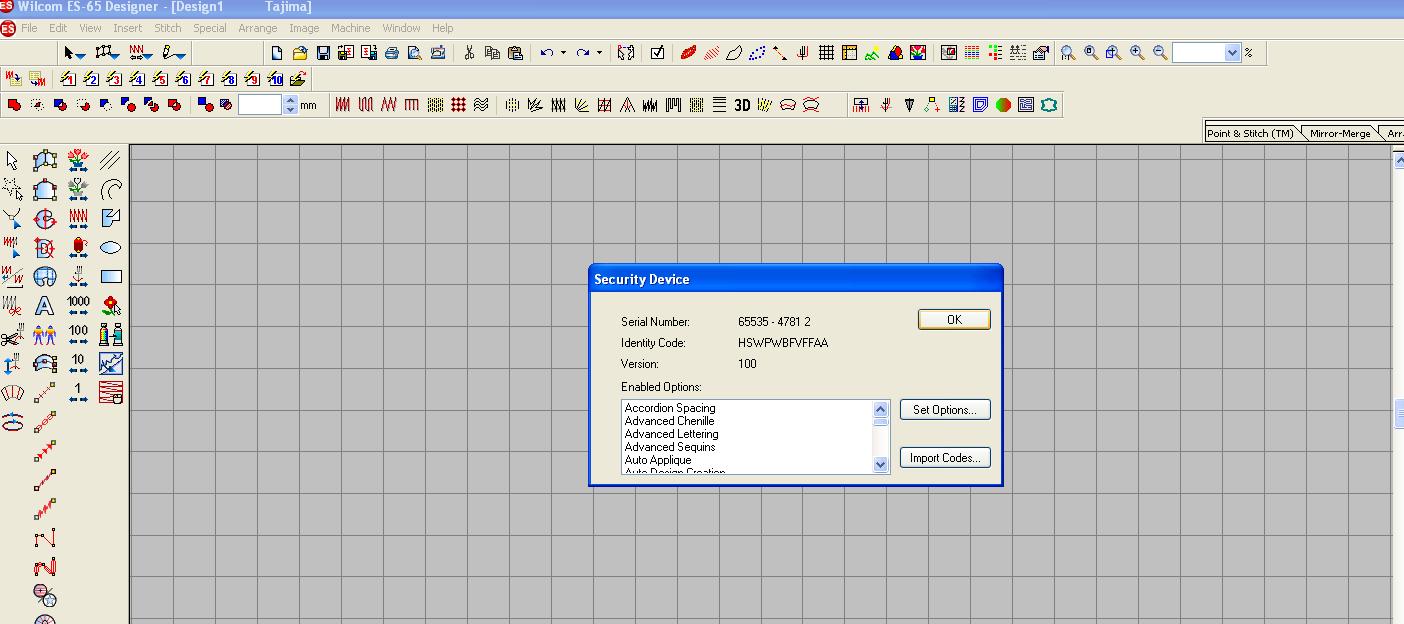Click the Print icon in toolbar

(392, 53)
